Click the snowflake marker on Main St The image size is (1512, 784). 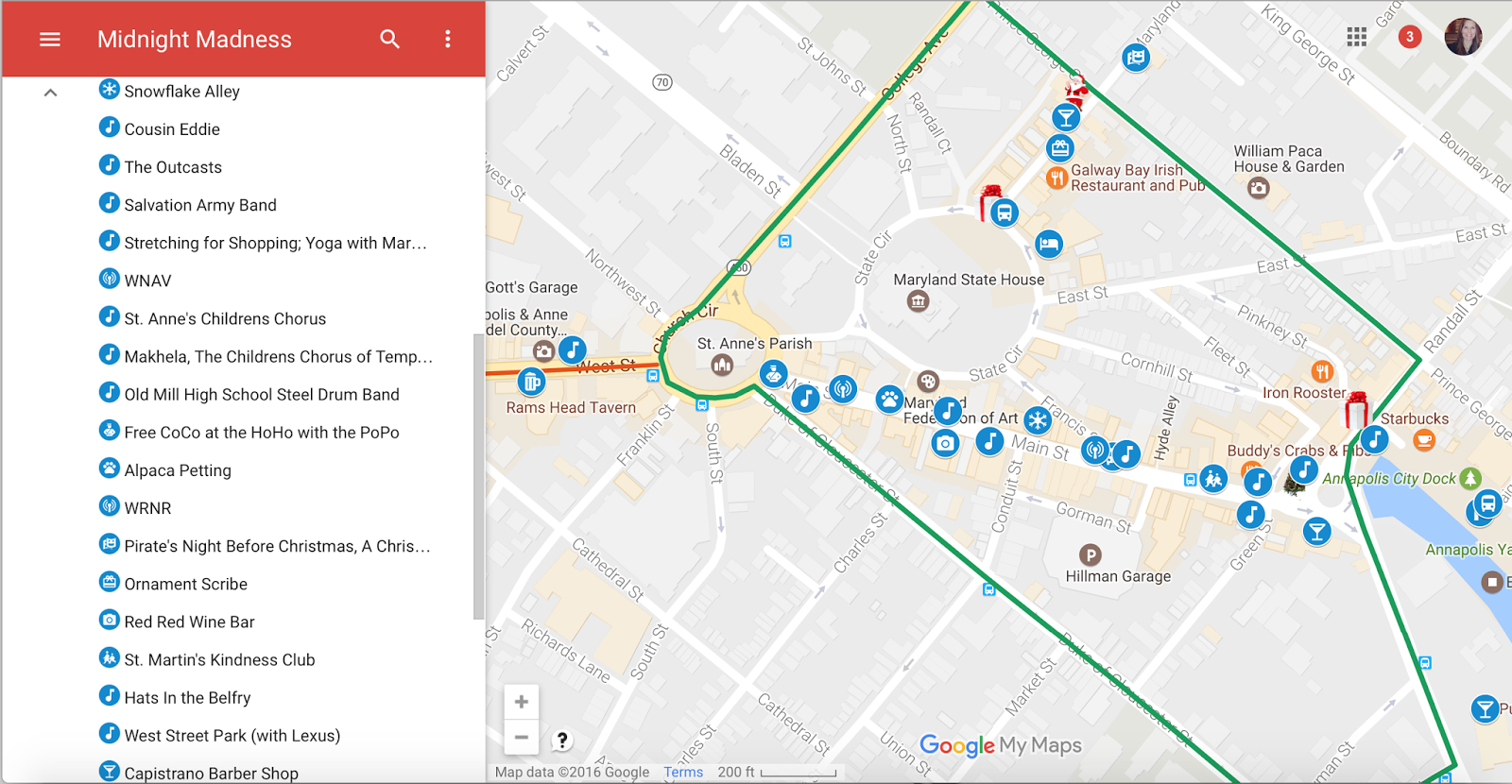click(1038, 419)
